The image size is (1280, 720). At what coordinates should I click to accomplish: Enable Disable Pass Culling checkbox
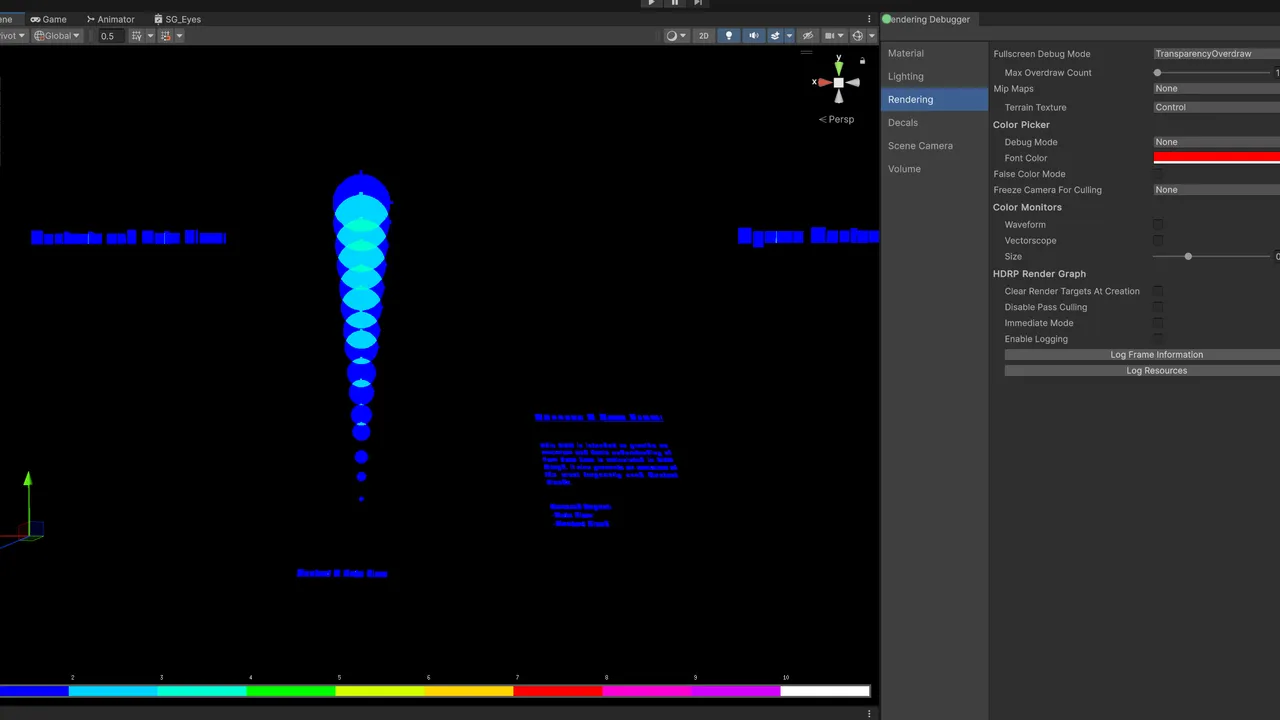tap(1158, 307)
